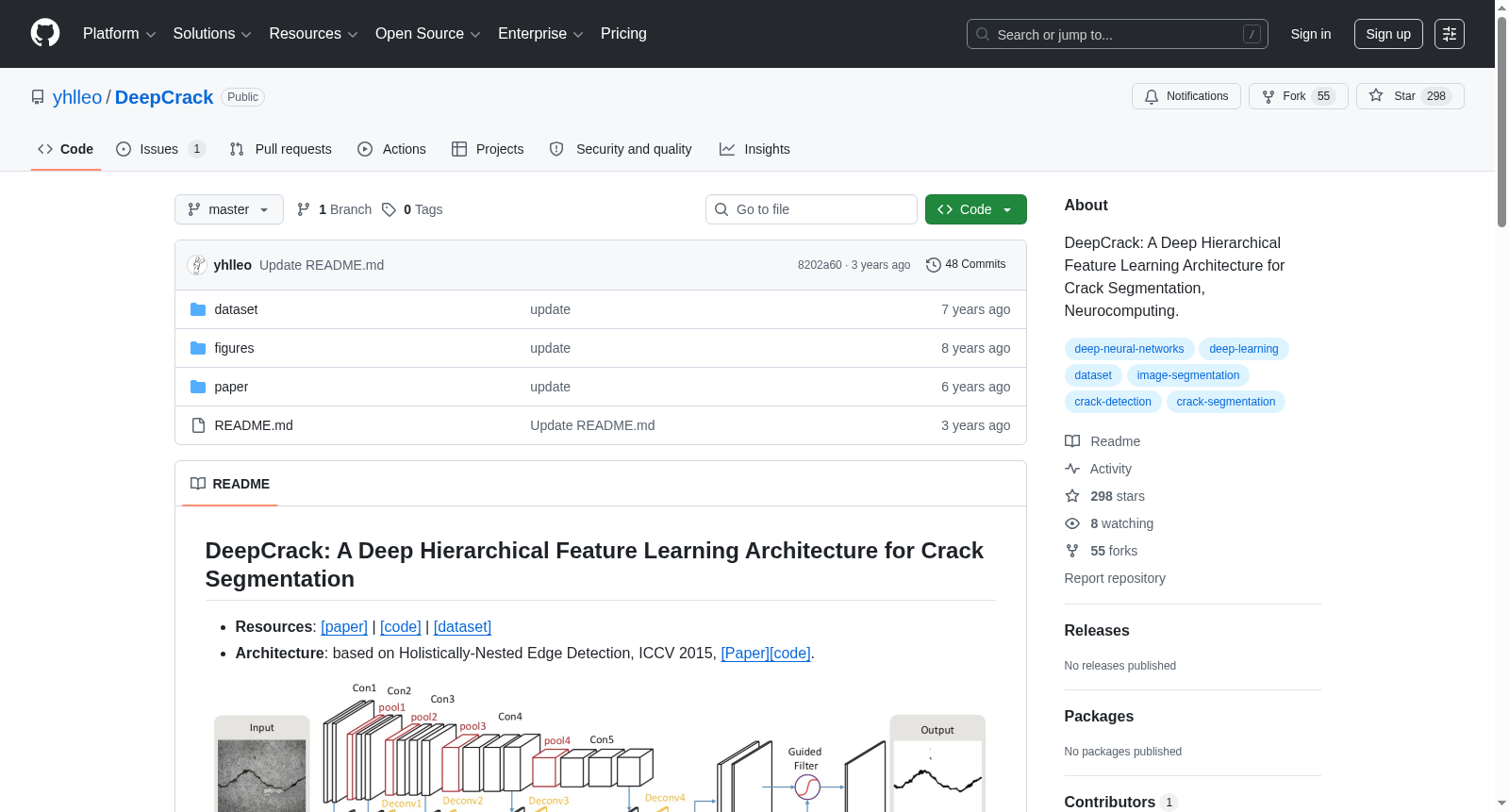Click the Sign in link
The height and width of the screenshot is (812, 1509).
(1311, 34)
